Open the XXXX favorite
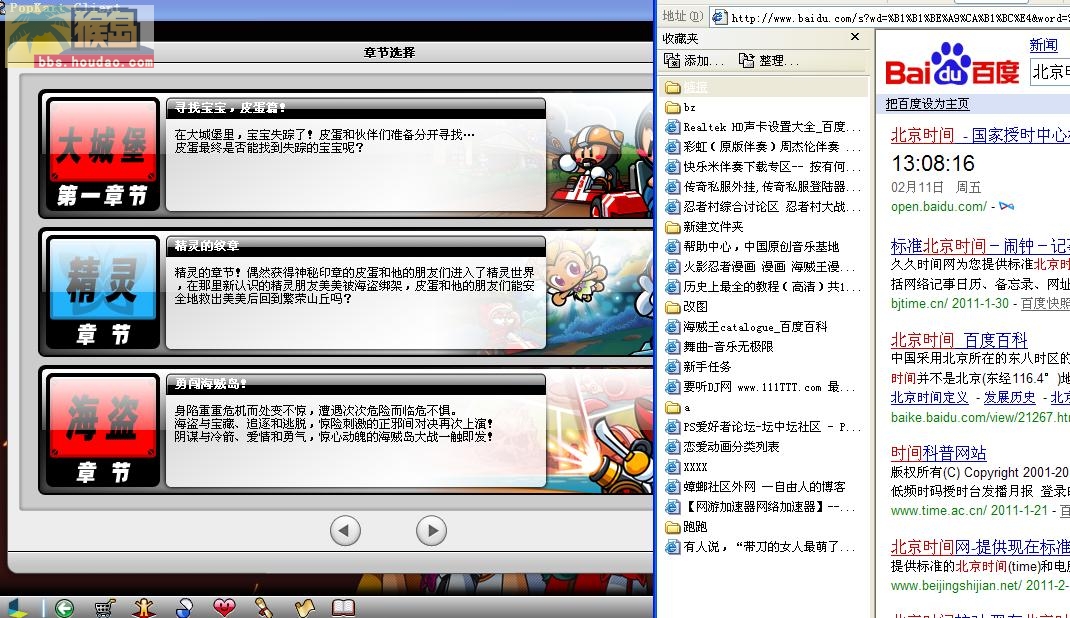The width and height of the screenshot is (1070, 618). coord(686,467)
